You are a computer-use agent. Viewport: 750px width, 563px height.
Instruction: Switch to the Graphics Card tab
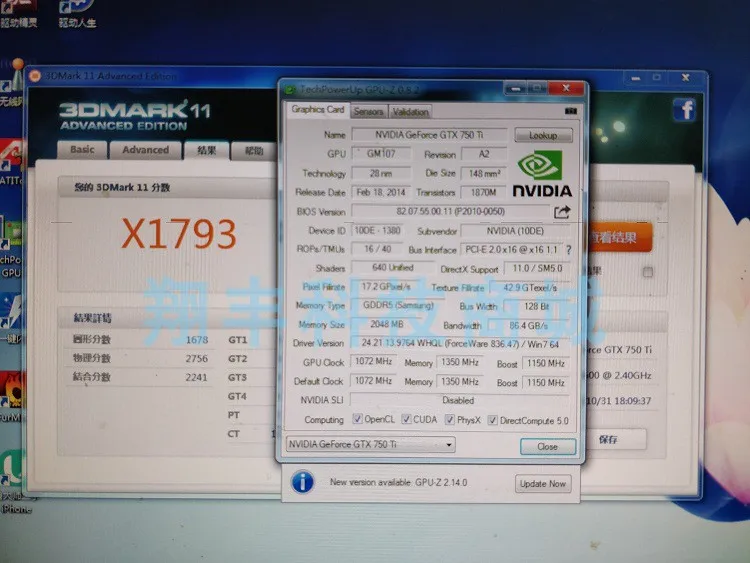click(x=318, y=110)
